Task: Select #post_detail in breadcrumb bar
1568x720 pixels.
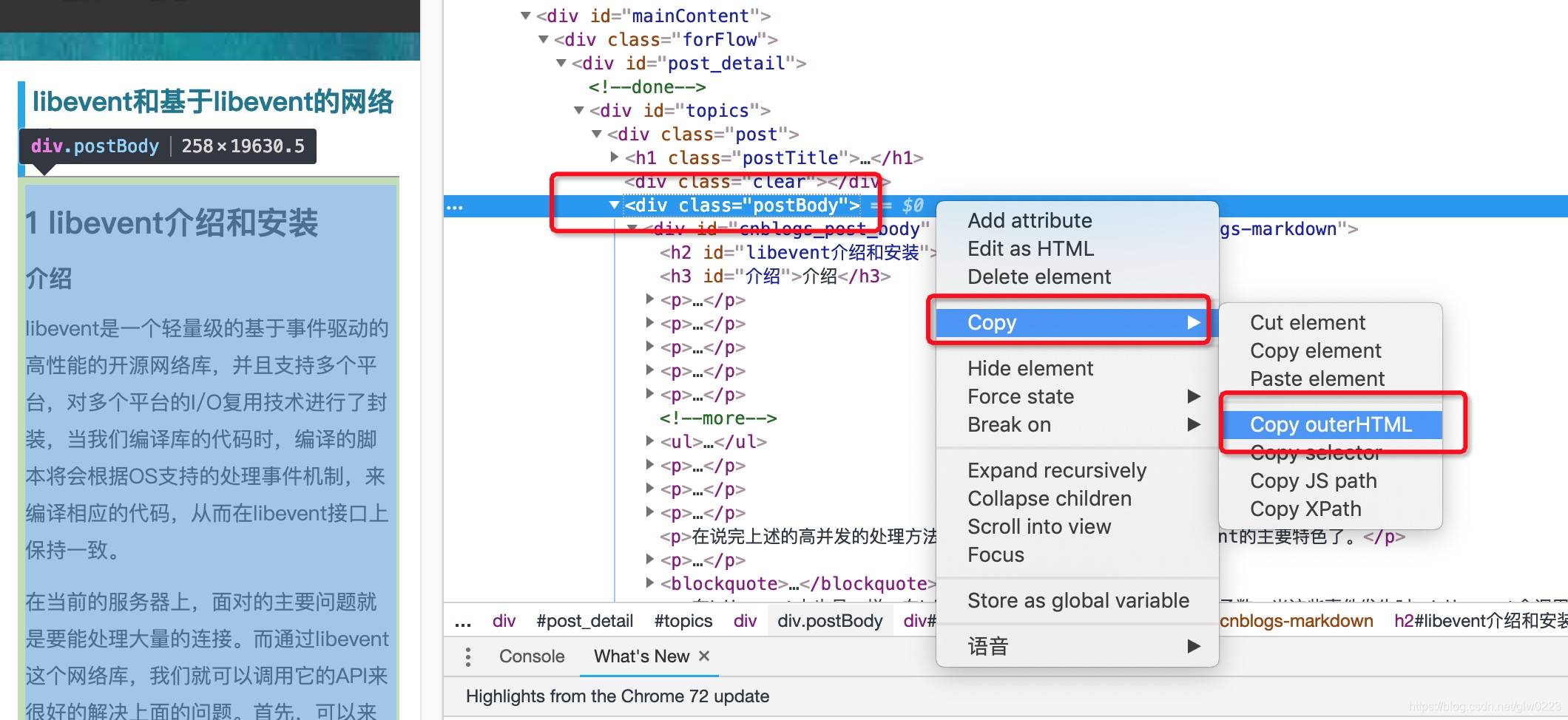Action: coord(584,621)
